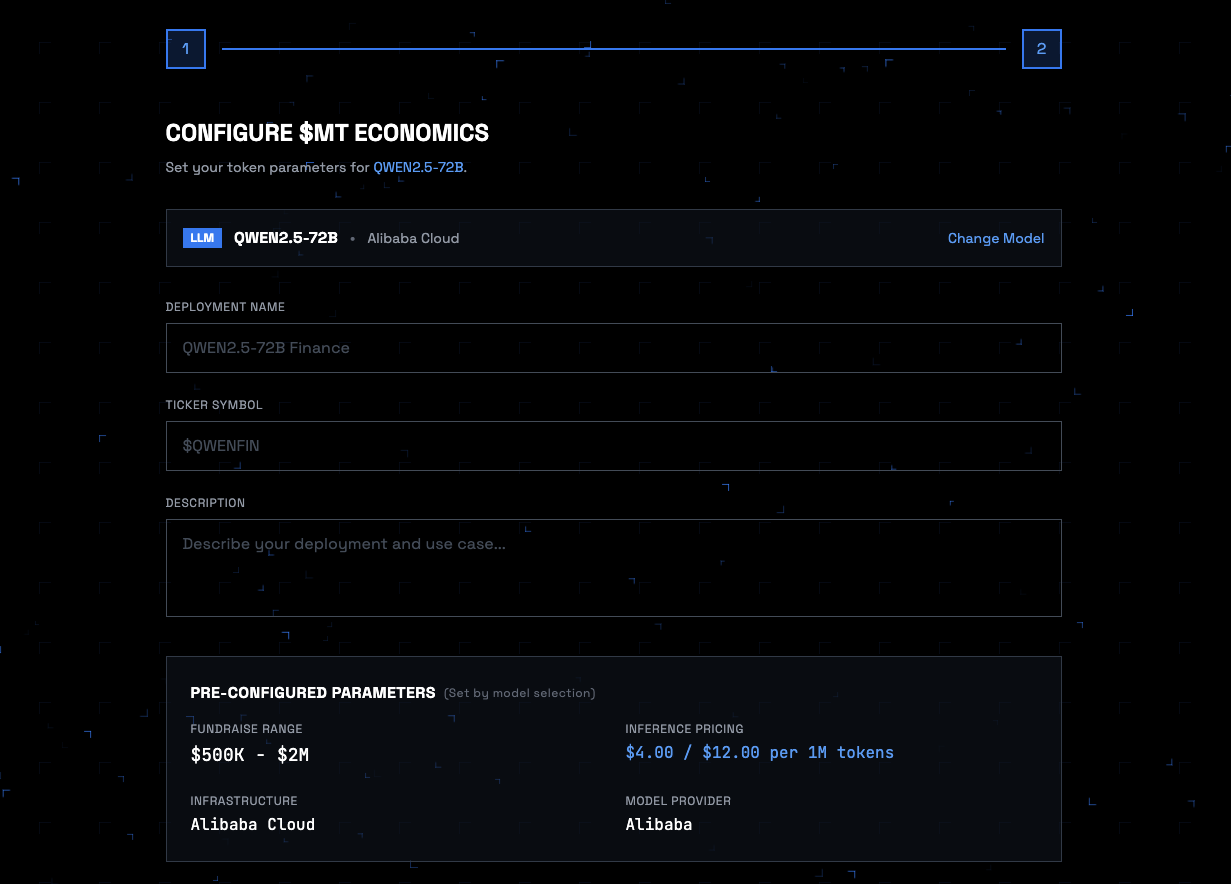Screen dimensions: 1231x884
Task: Click the inference pricing per 1M tokens value
Action: click(759, 752)
